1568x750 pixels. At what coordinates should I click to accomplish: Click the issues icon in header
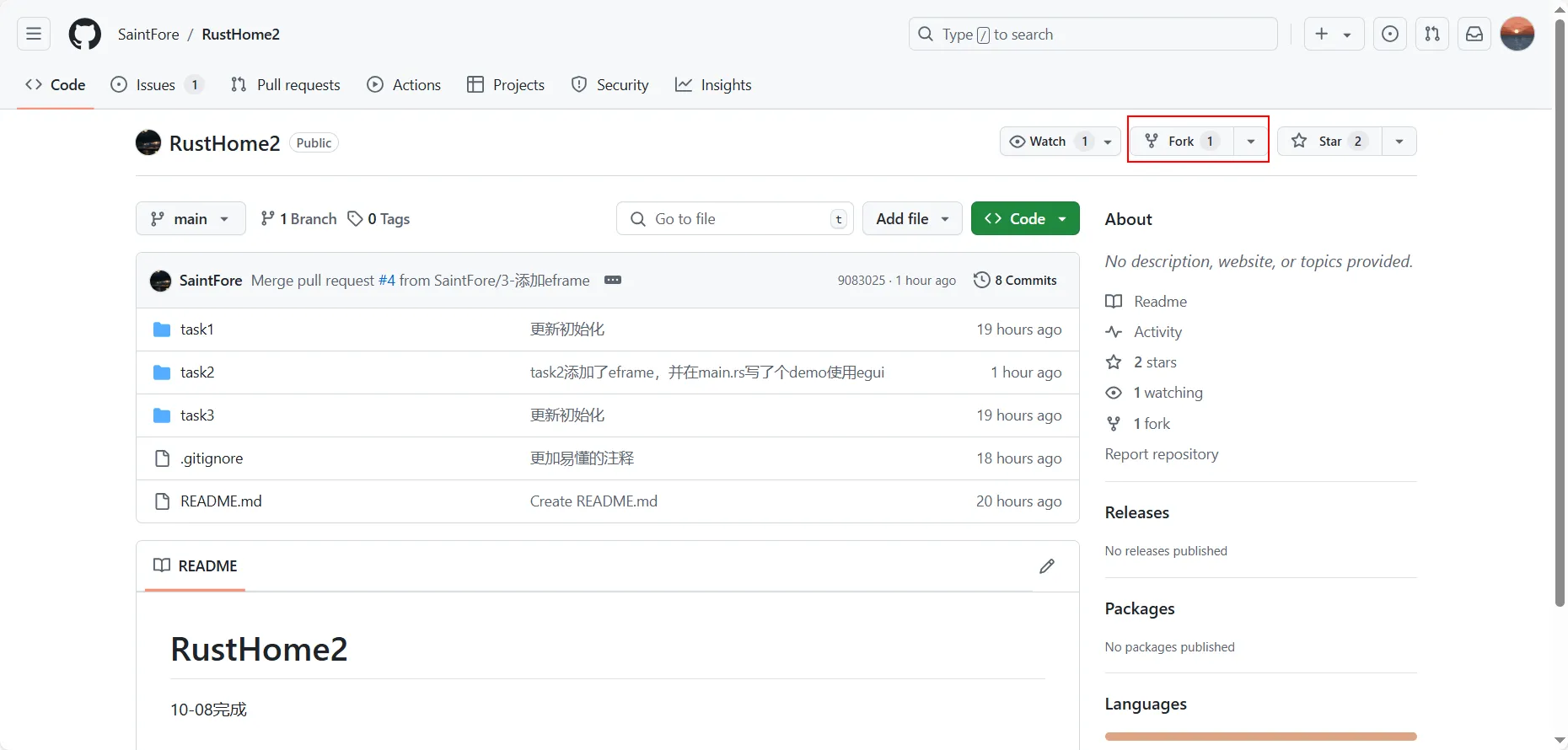point(1389,35)
